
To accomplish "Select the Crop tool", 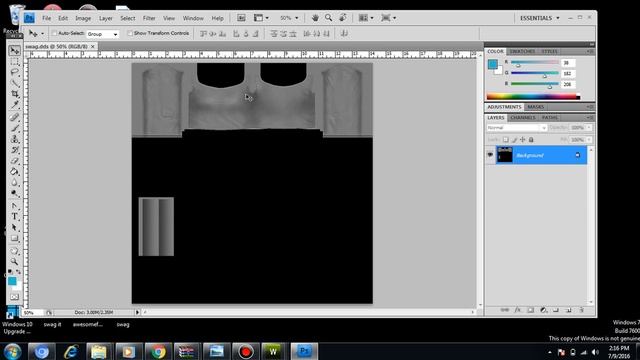I will pos(15,94).
